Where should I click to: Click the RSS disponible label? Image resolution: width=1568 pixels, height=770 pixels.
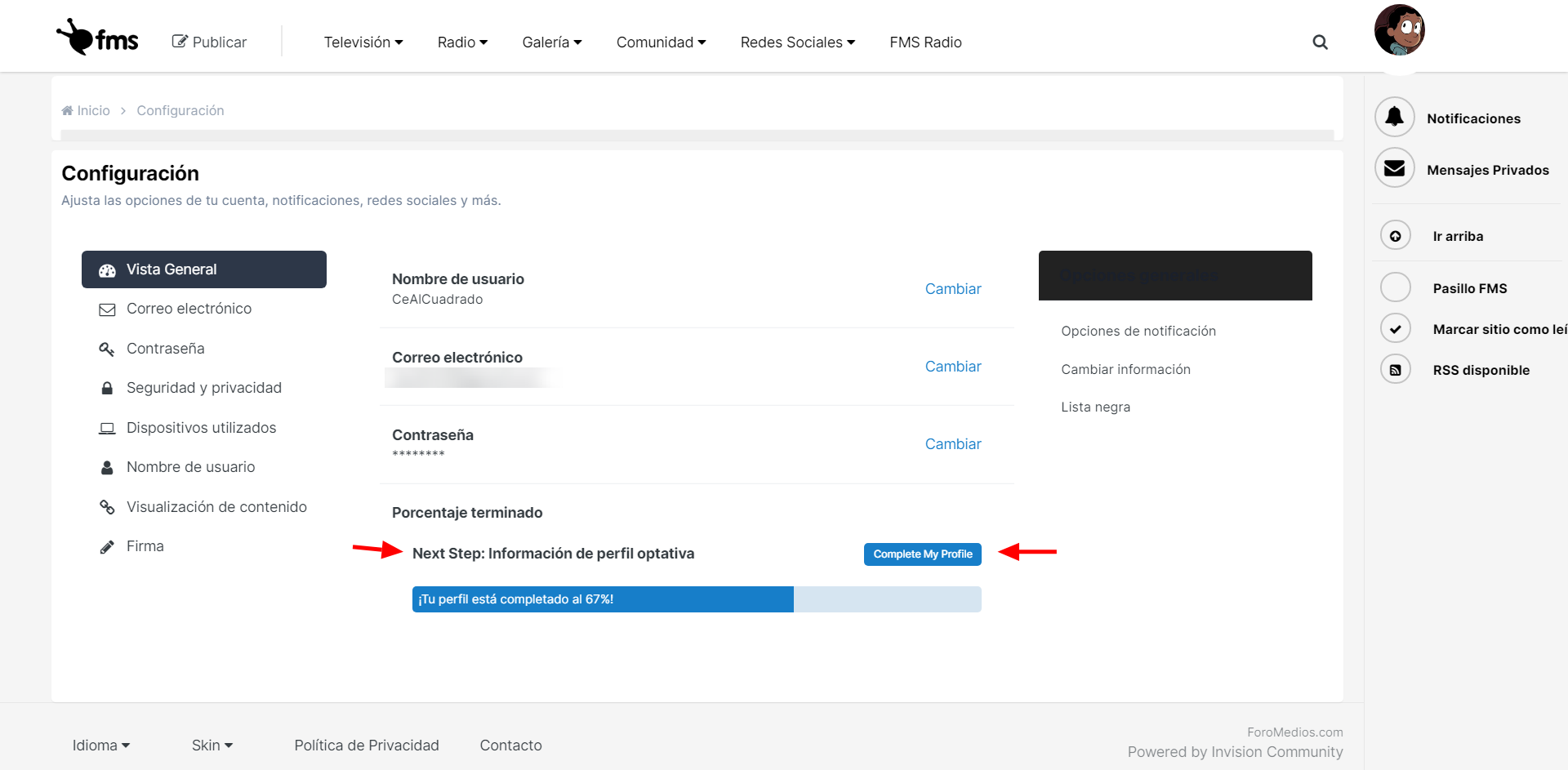point(1481,370)
